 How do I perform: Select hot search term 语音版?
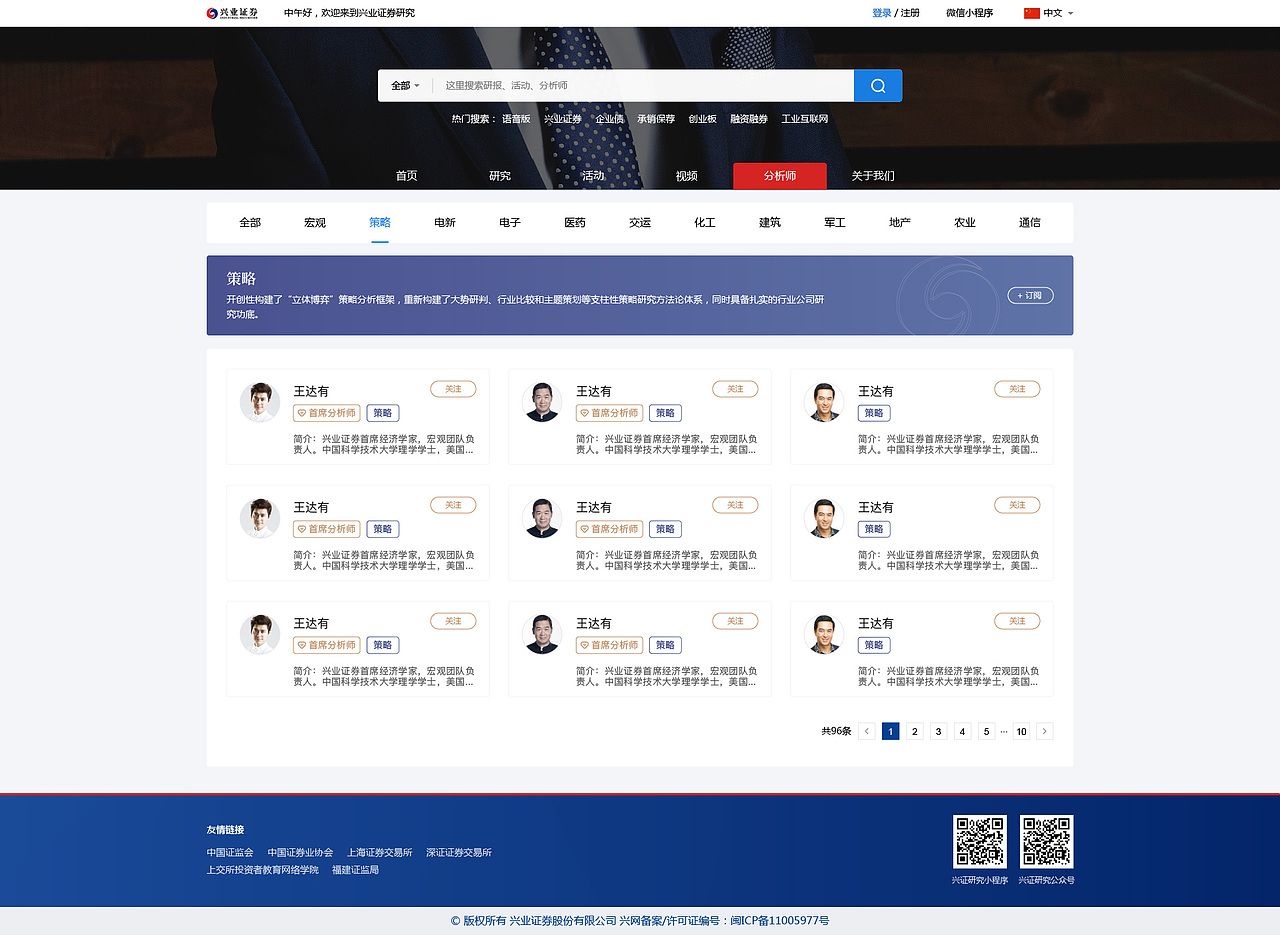(516, 119)
